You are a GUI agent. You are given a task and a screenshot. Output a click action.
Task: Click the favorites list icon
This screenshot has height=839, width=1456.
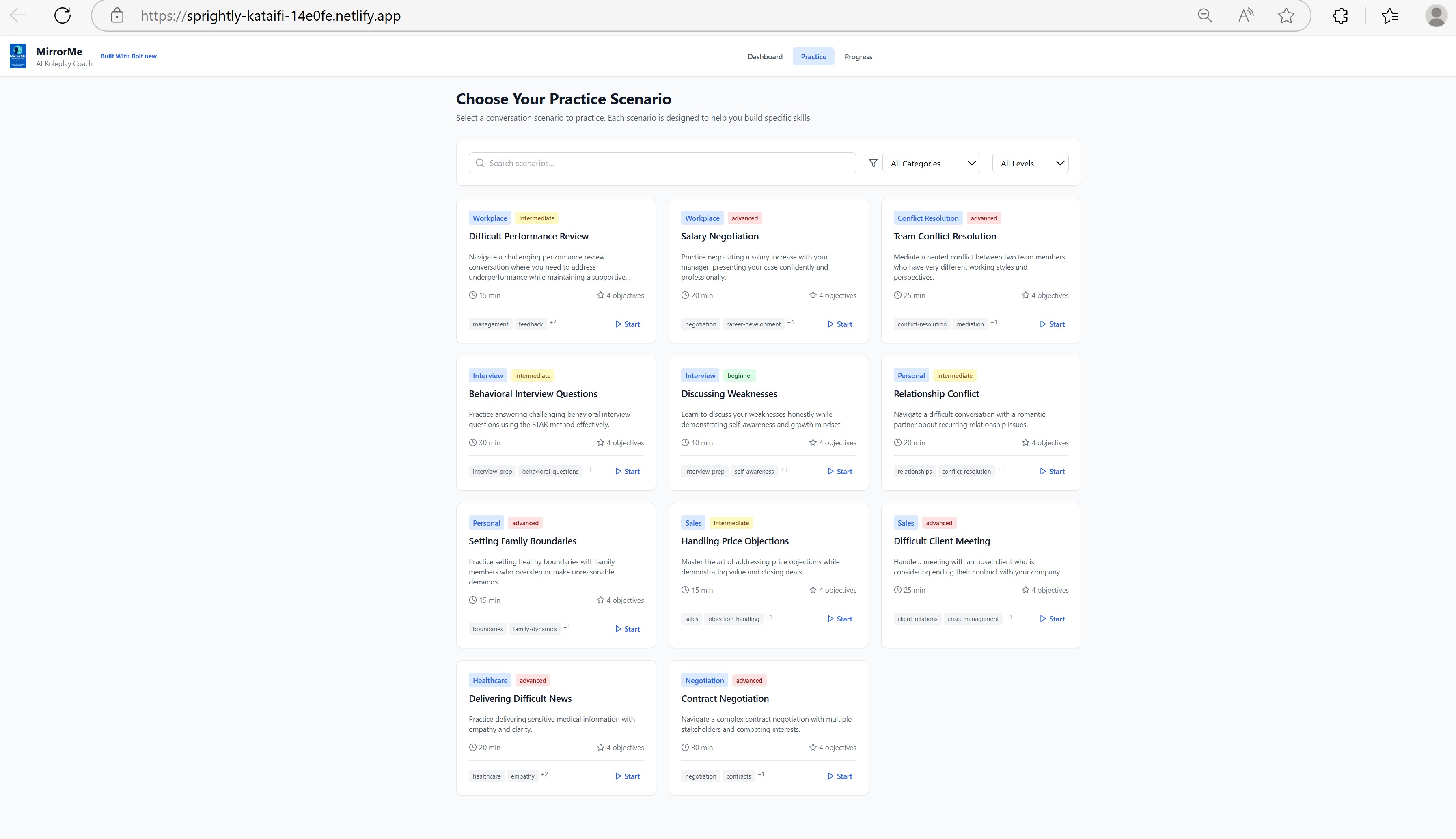point(1390,15)
